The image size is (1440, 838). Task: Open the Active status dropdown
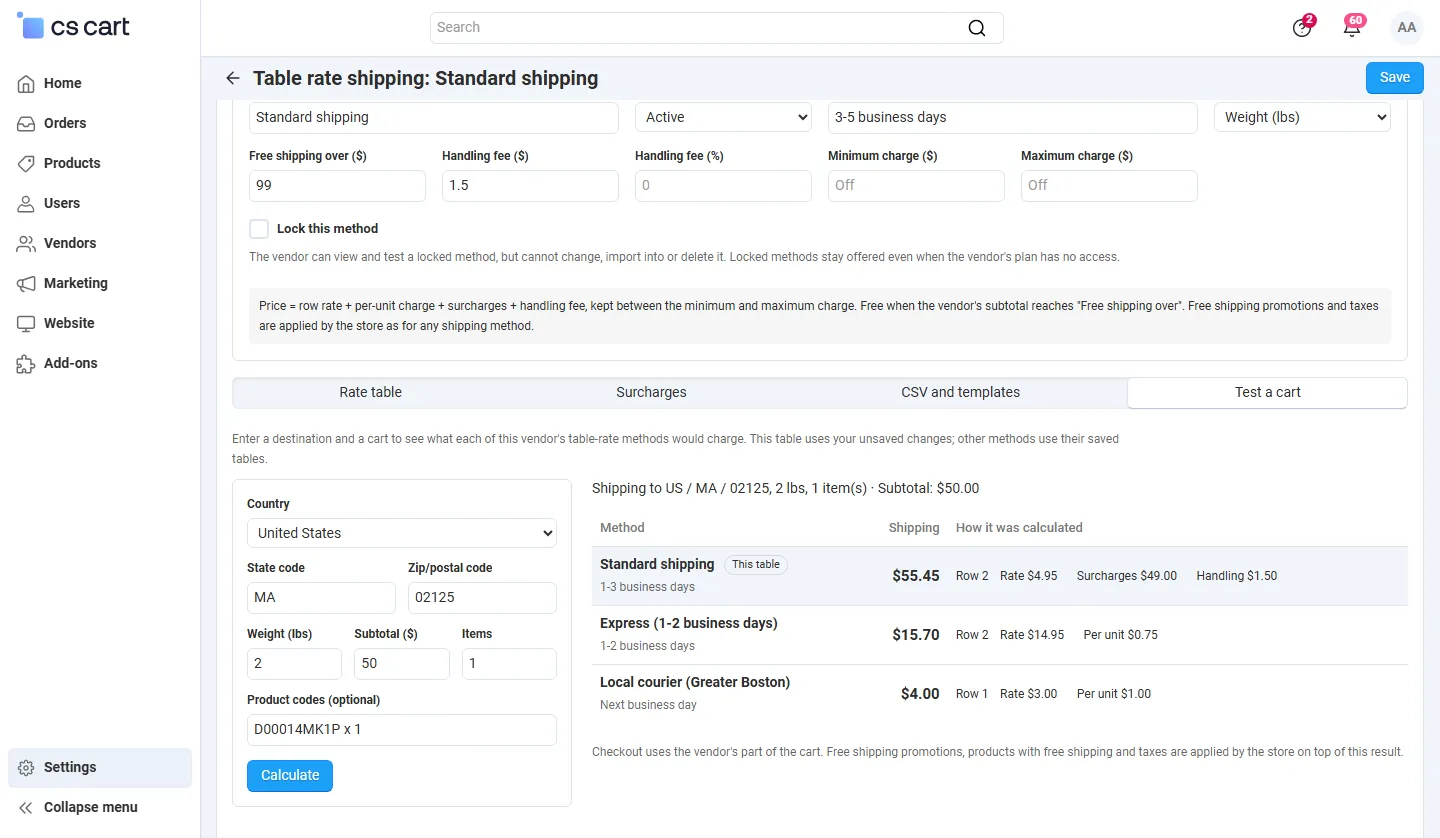click(x=723, y=117)
